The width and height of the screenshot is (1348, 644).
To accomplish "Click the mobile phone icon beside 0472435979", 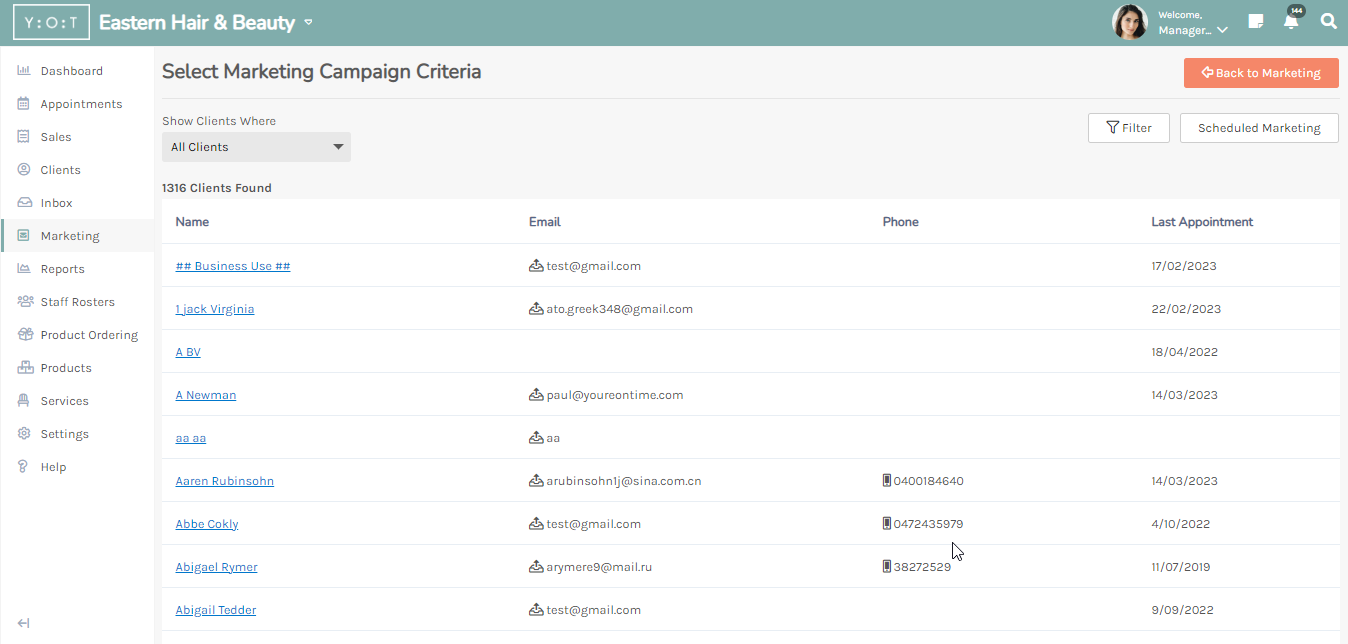I will pyautogui.click(x=887, y=524).
